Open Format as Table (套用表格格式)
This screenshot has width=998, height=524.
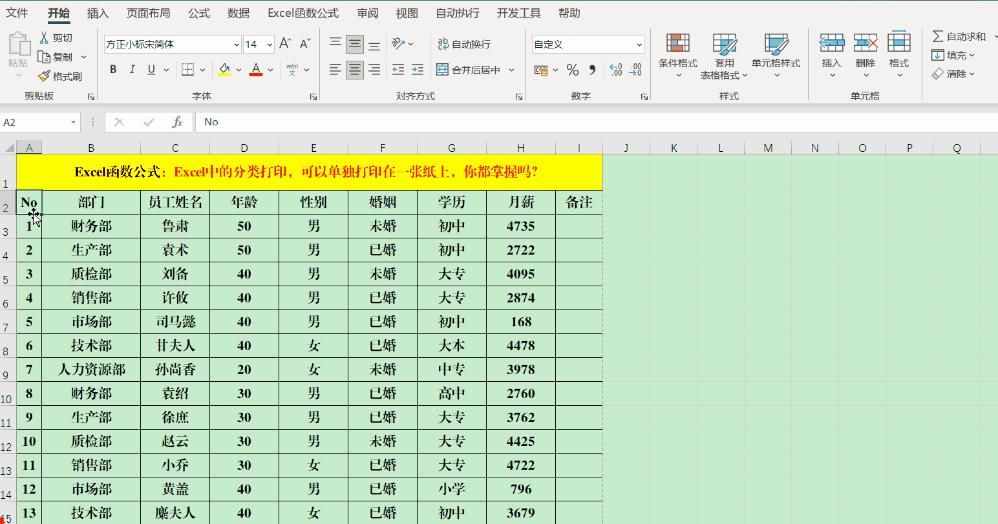click(x=724, y=56)
